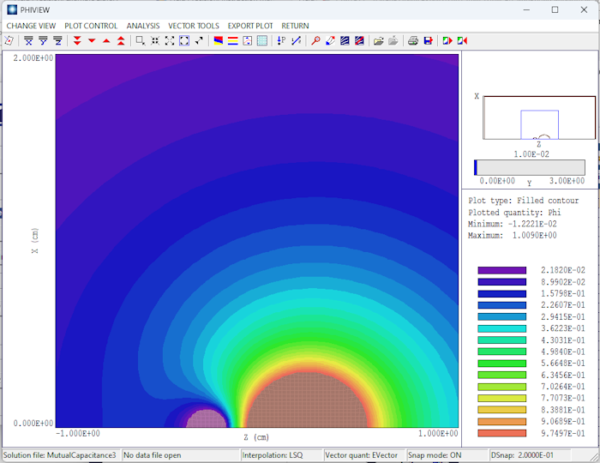Toggle the grid display icon
The height and width of the screenshot is (463, 600).
[262, 41]
